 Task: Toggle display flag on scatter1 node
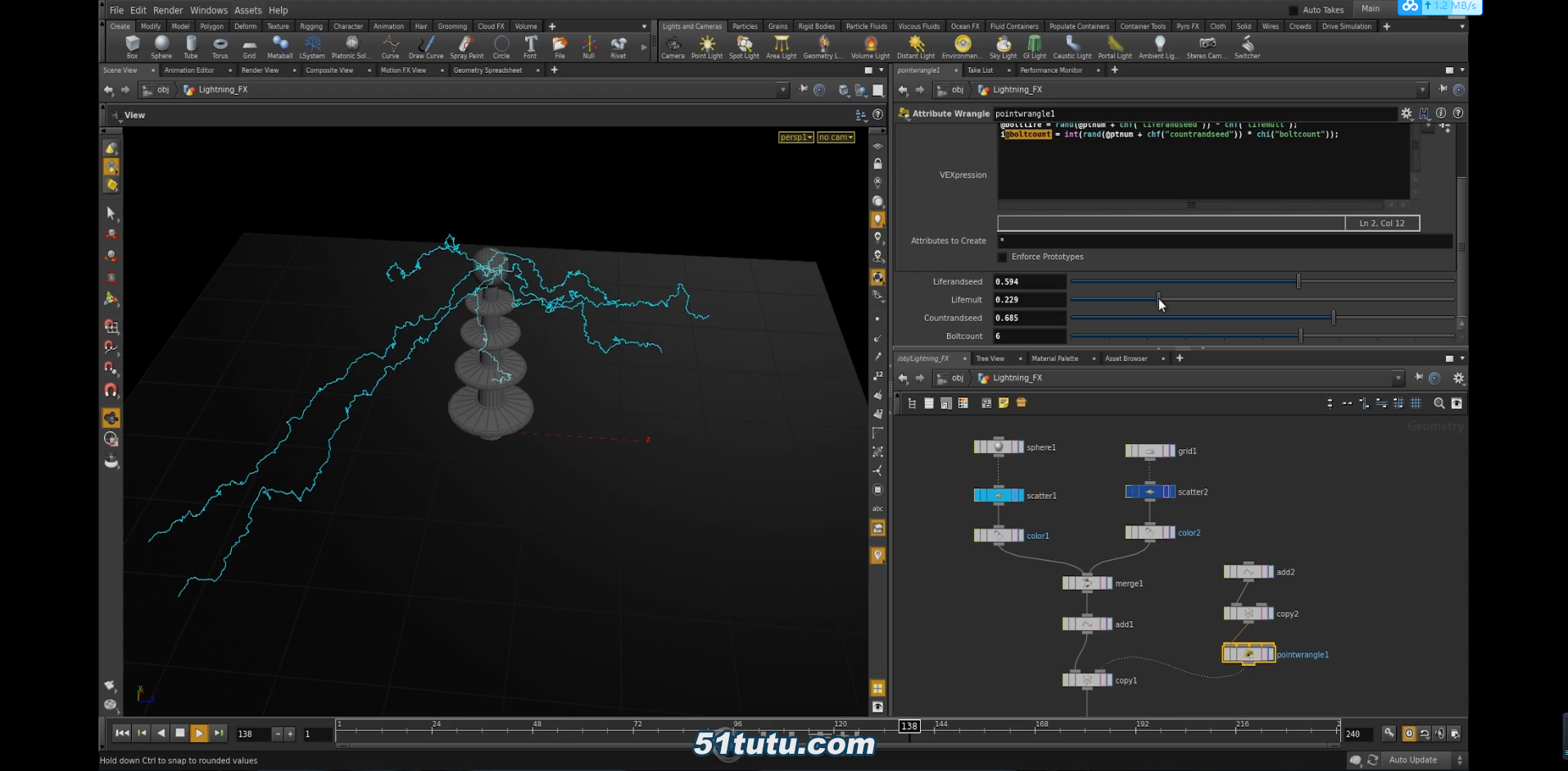point(1020,495)
